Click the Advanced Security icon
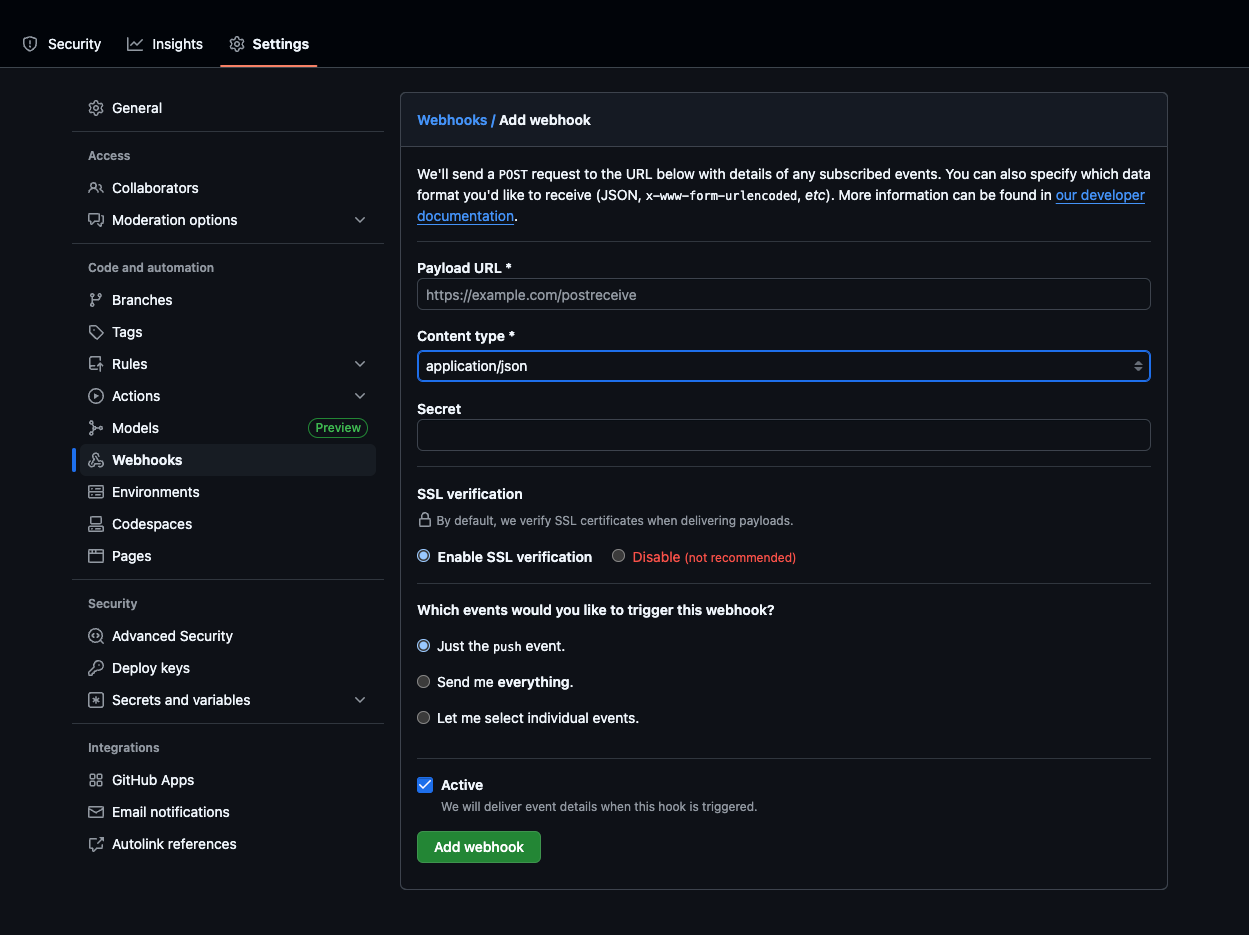 (x=96, y=636)
